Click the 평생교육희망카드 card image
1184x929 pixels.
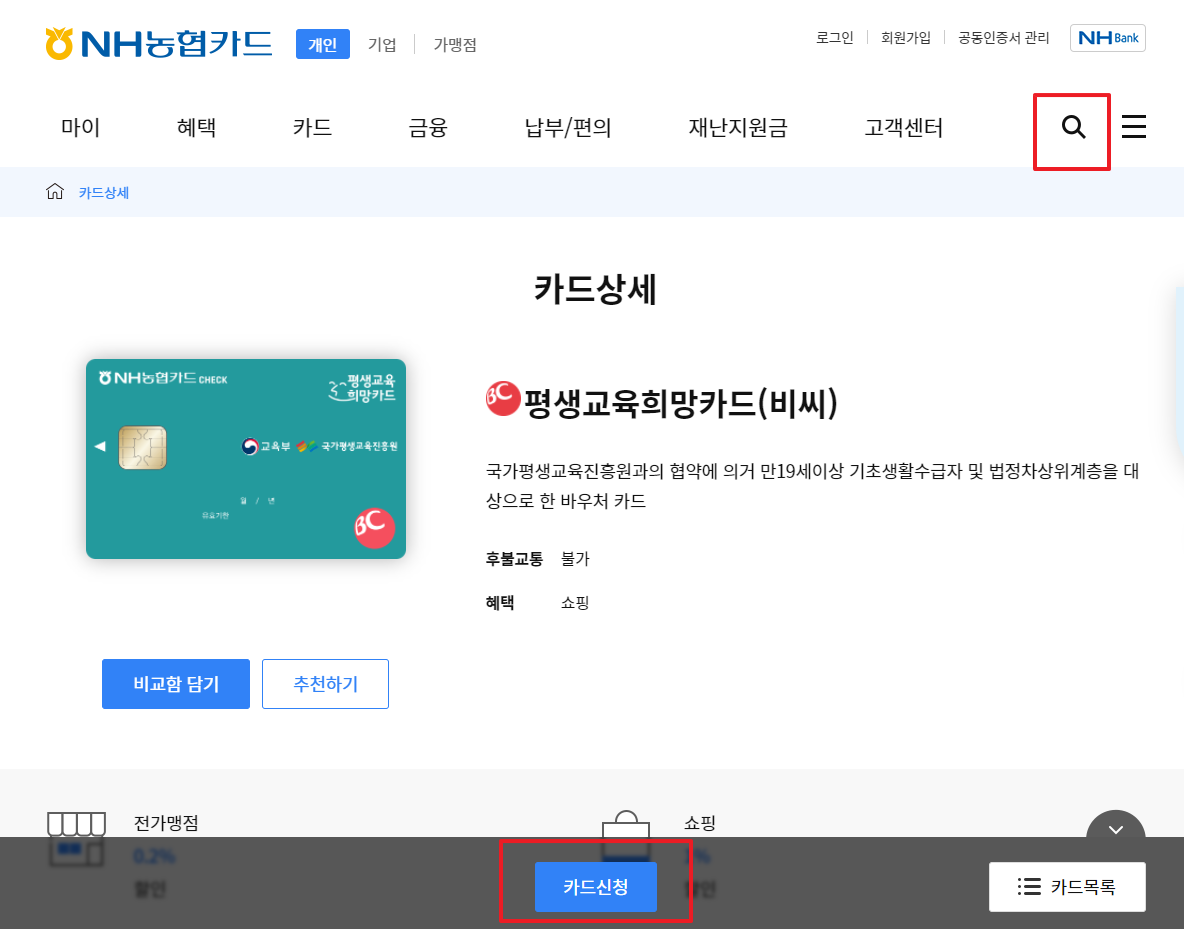click(x=246, y=459)
